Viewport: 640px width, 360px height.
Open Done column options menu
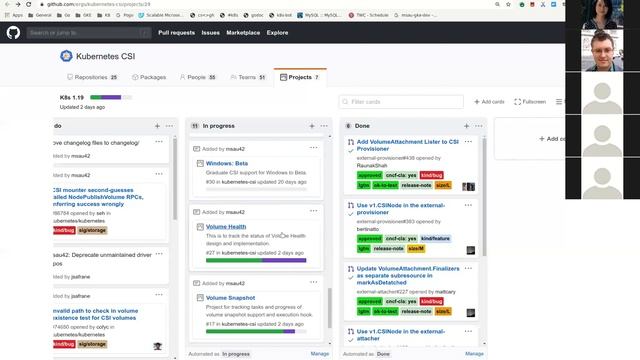click(479, 126)
